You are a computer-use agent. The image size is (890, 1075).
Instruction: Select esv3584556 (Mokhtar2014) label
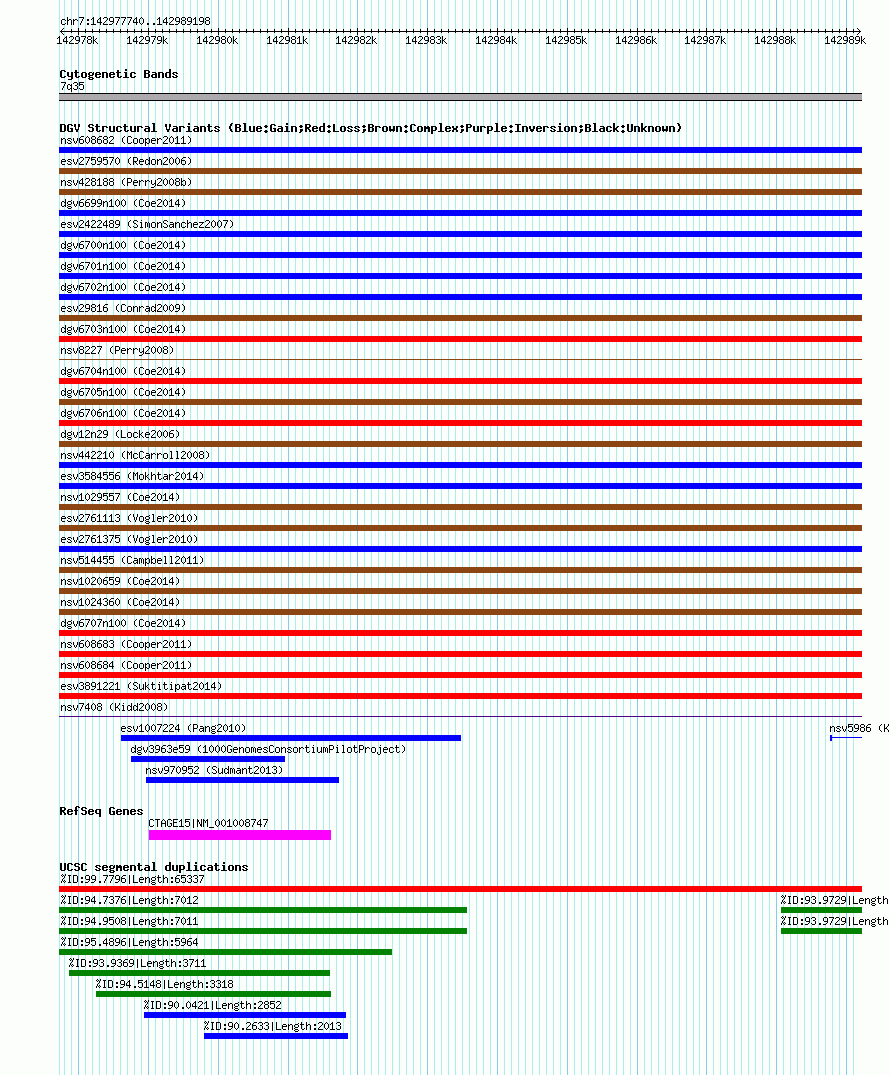[x=132, y=476]
